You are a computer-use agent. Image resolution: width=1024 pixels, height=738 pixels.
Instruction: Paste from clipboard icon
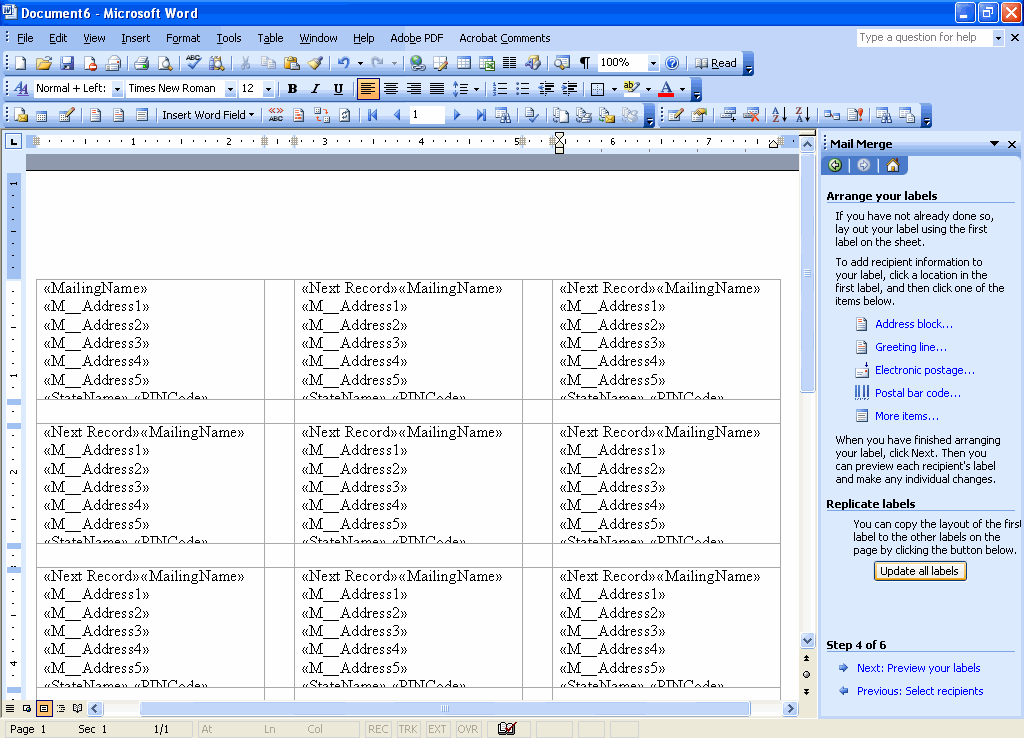coord(292,63)
